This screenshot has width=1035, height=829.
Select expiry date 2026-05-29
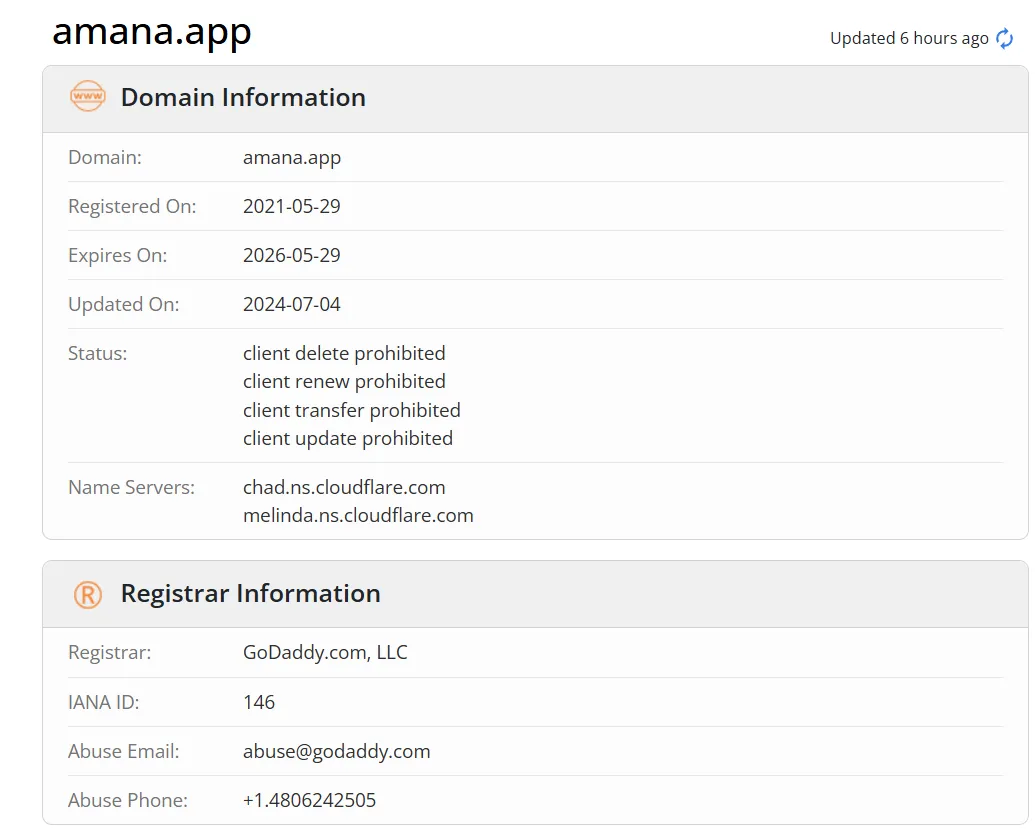coord(292,255)
